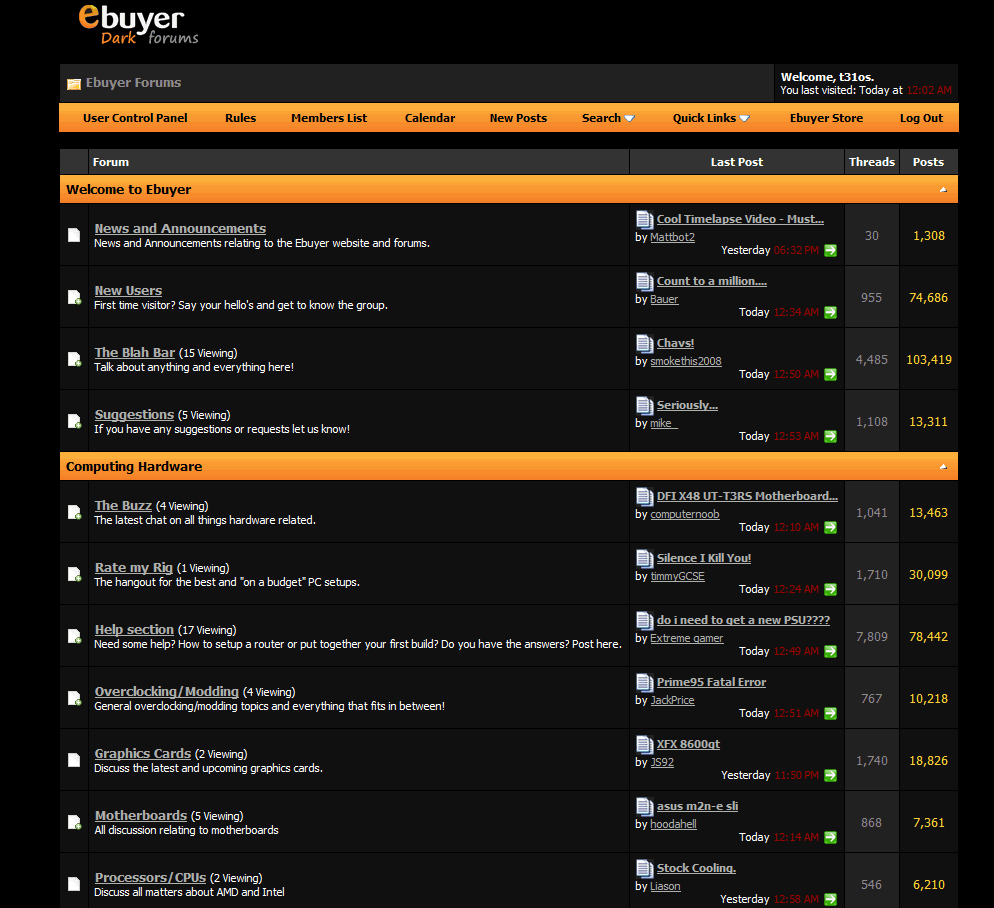Go to last post arrow for Seriously thread
Screen dimensions: 994x908
pyautogui.click(x=830, y=436)
